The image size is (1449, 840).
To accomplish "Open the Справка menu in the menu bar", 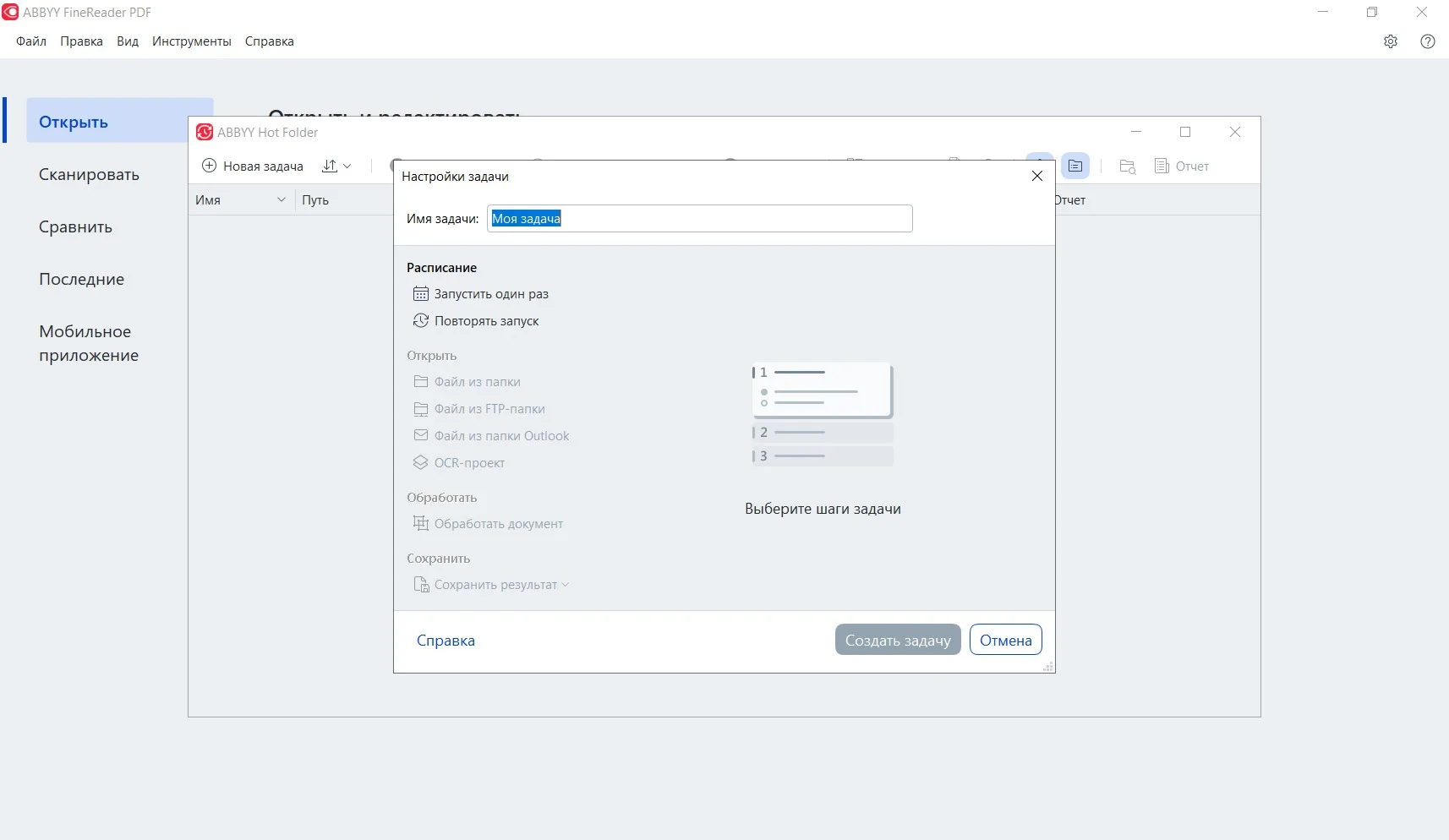I will (270, 41).
